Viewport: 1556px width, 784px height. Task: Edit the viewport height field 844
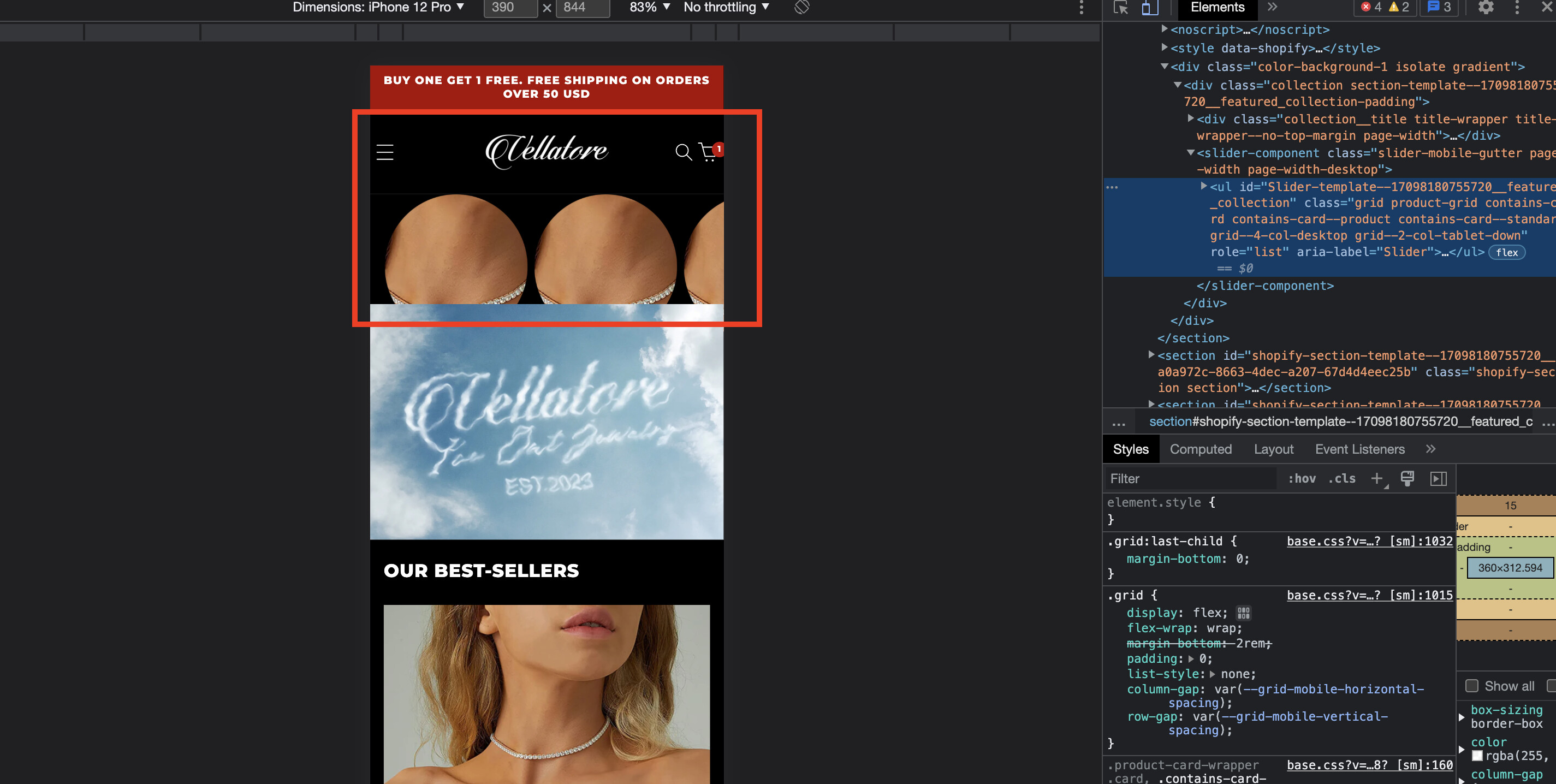583,7
